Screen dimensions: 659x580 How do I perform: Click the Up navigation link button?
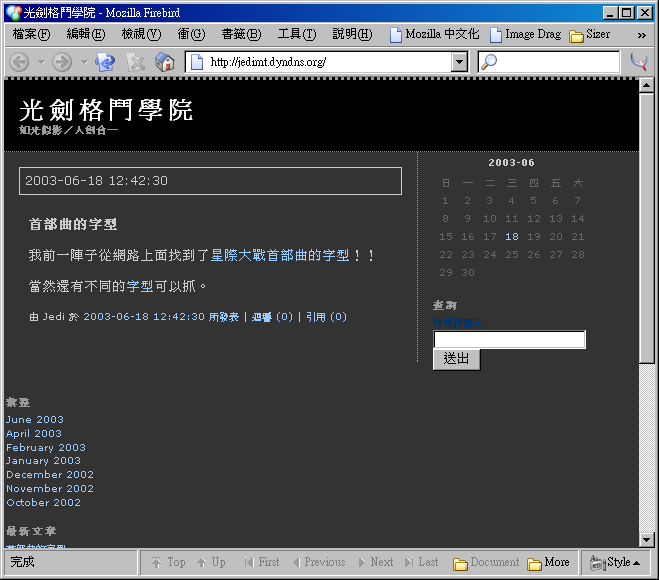tap(211, 562)
